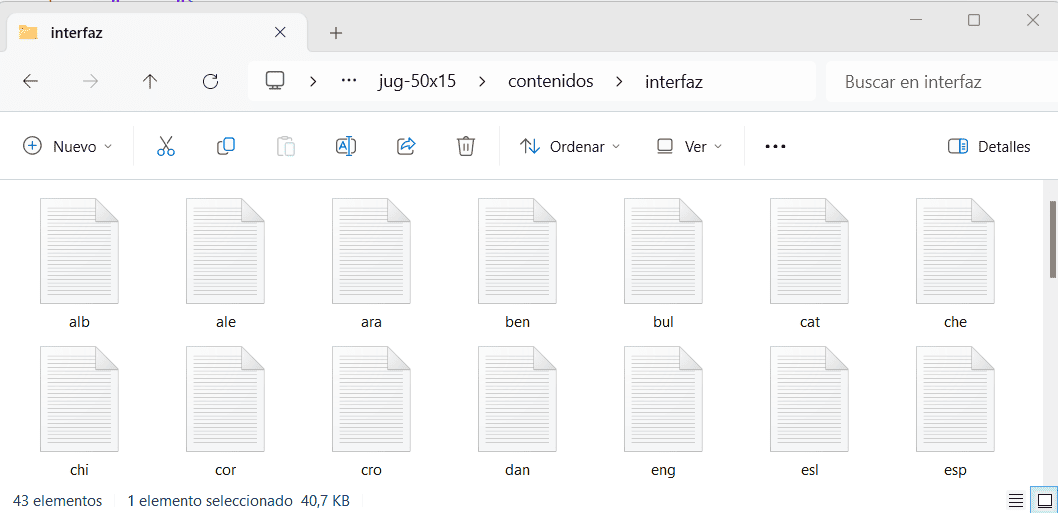The height and width of the screenshot is (513, 1058).
Task: Open the toolbar's three-dot more options menu
Action: (x=775, y=146)
